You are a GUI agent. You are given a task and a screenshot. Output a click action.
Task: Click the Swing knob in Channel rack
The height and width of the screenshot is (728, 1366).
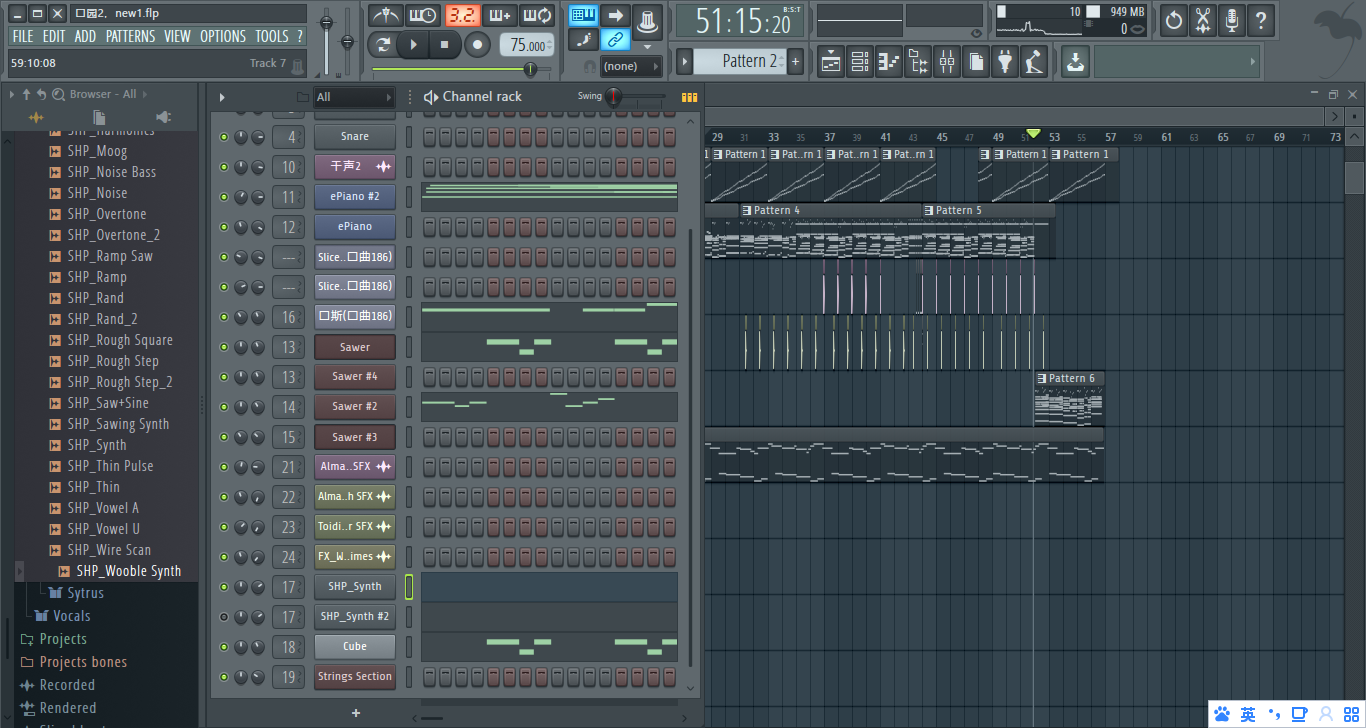[x=614, y=97]
